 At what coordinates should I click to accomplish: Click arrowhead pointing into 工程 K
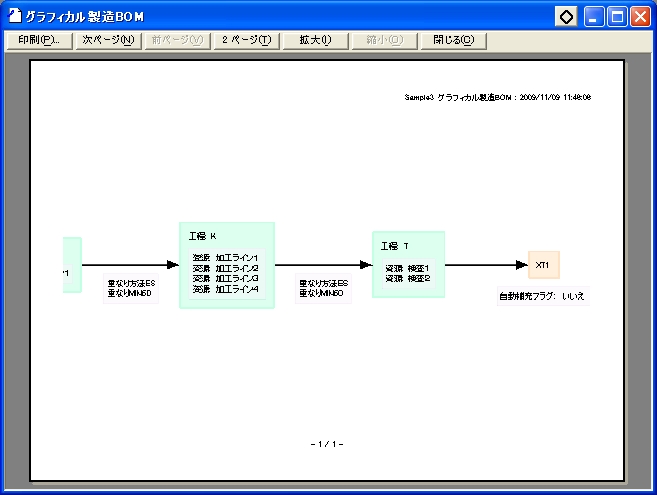(173, 264)
